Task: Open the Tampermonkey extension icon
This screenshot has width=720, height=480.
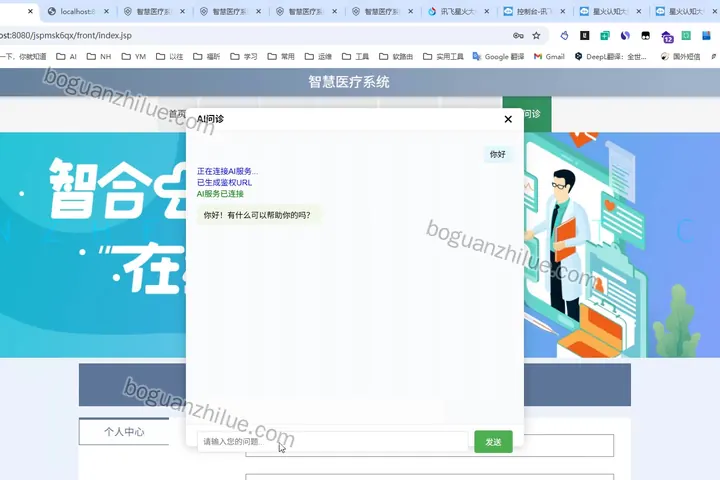Action: (x=646, y=35)
